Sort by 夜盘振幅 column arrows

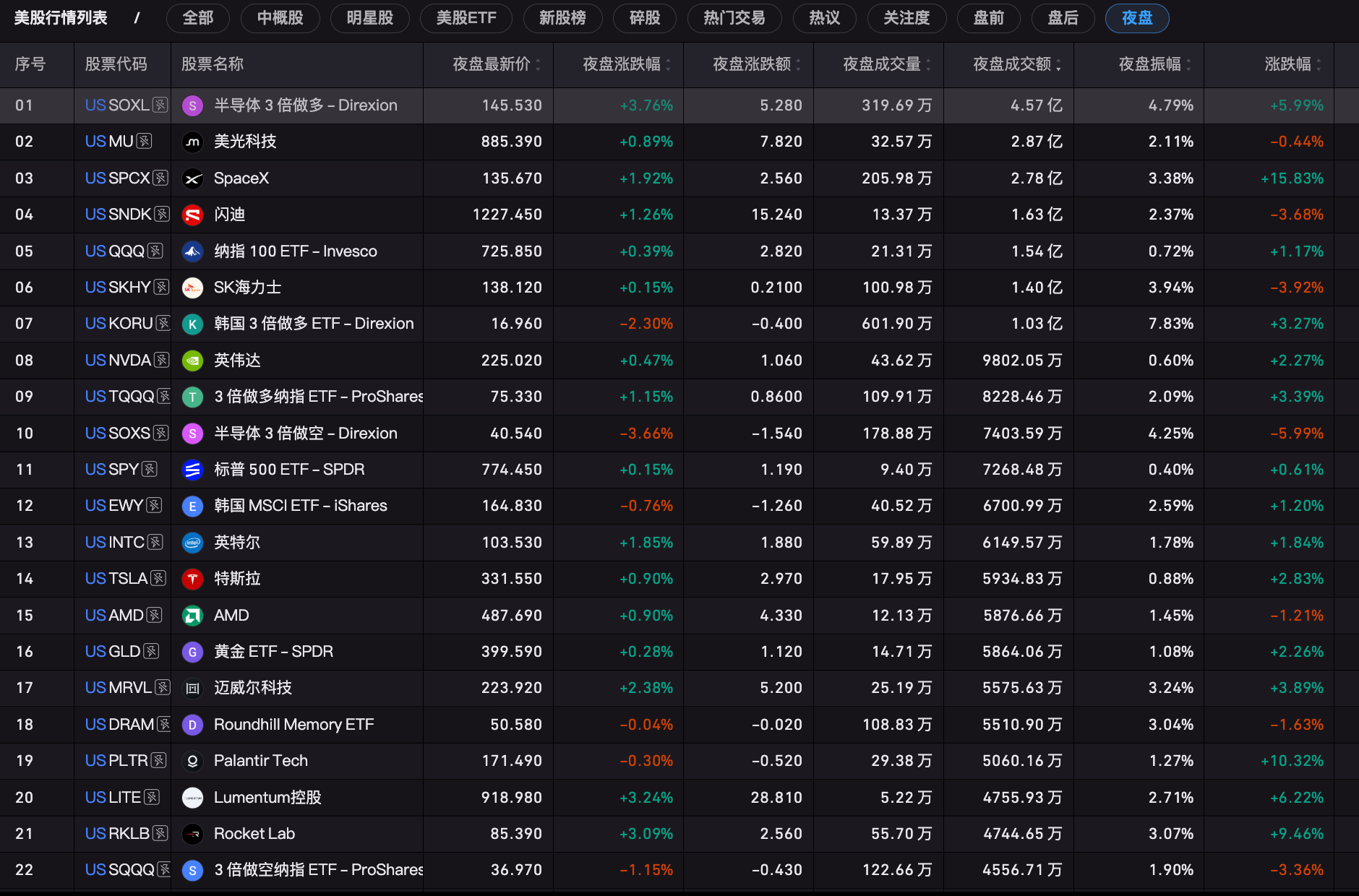(x=1188, y=65)
